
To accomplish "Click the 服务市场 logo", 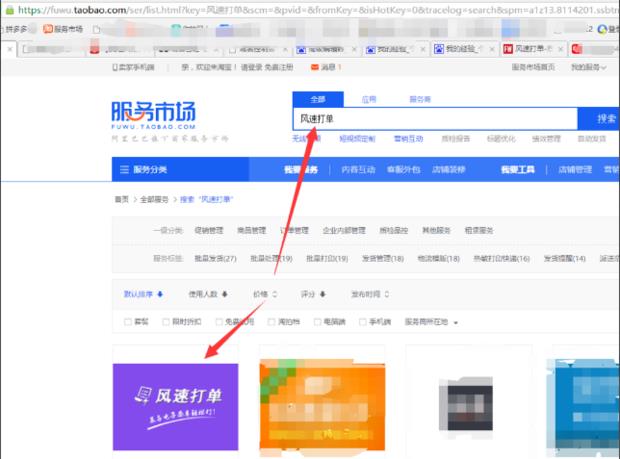I will pos(153,115).
